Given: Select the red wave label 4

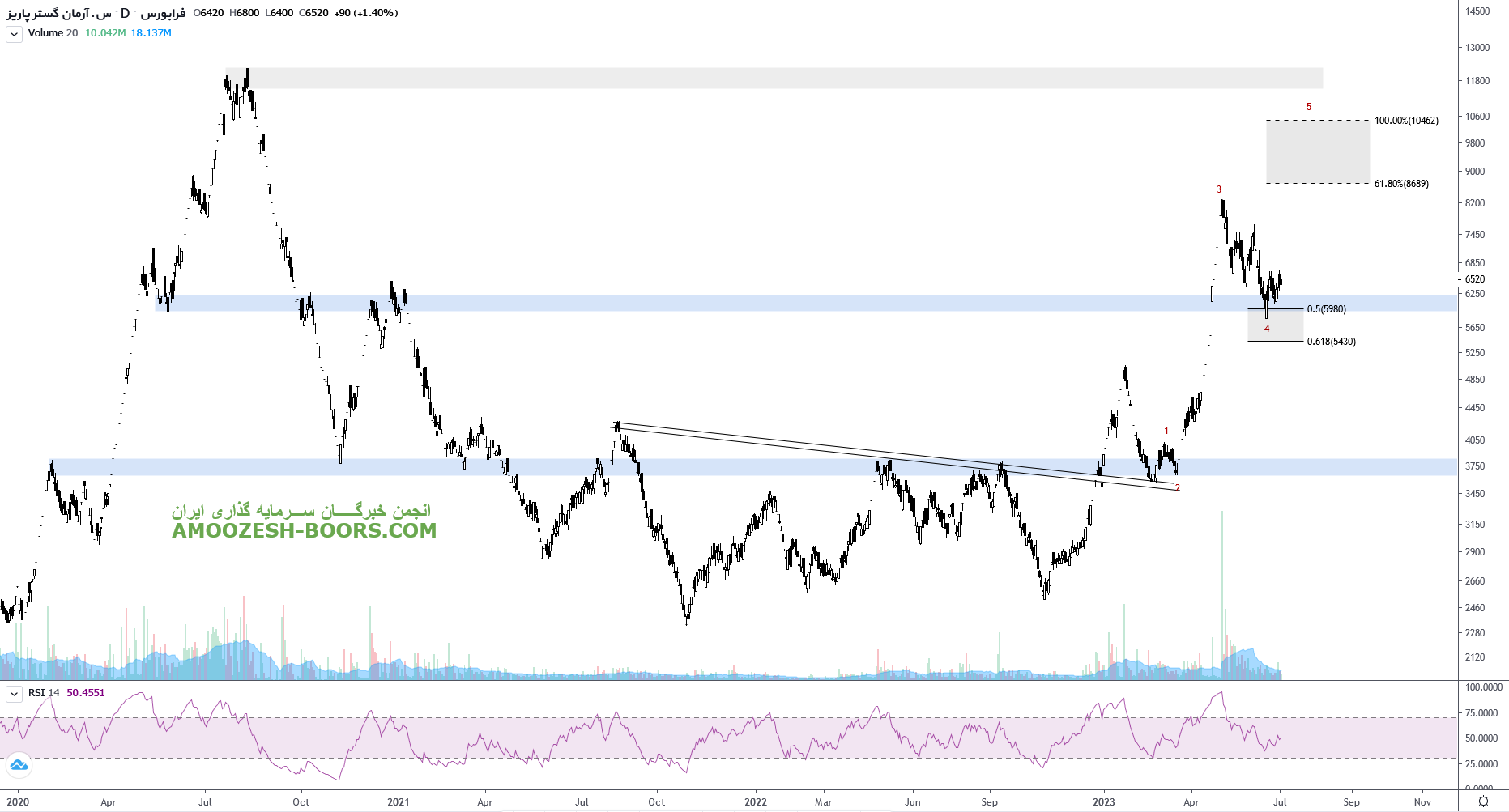Looking at the screenshot, I should pos(1267,329).
